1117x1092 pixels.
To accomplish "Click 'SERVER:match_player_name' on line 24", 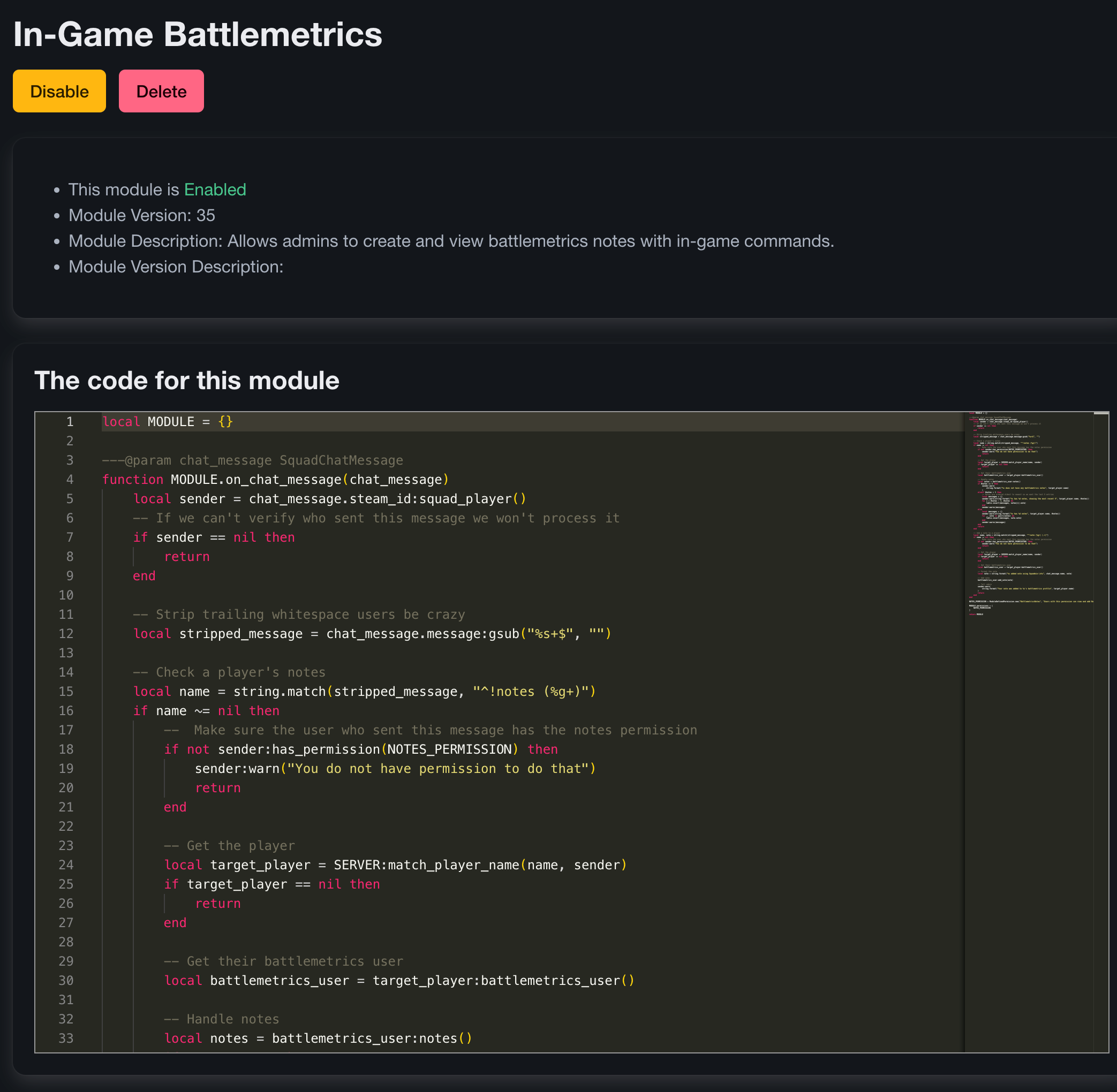I will [x=426, y=866].
